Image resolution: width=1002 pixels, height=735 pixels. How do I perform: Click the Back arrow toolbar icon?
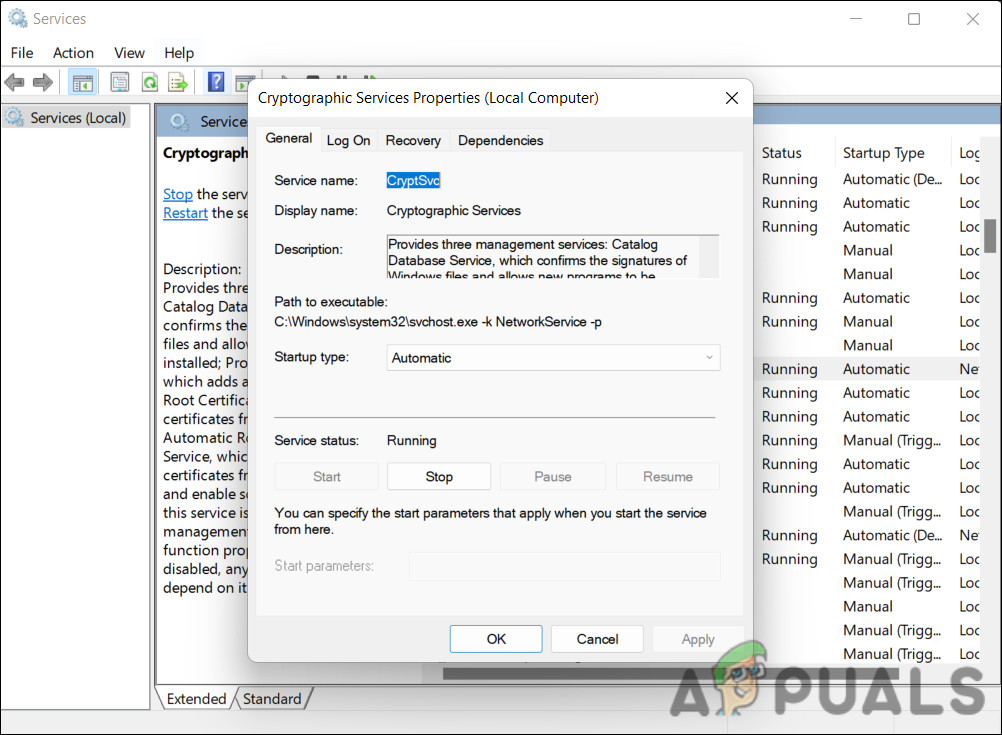[14, 82]
